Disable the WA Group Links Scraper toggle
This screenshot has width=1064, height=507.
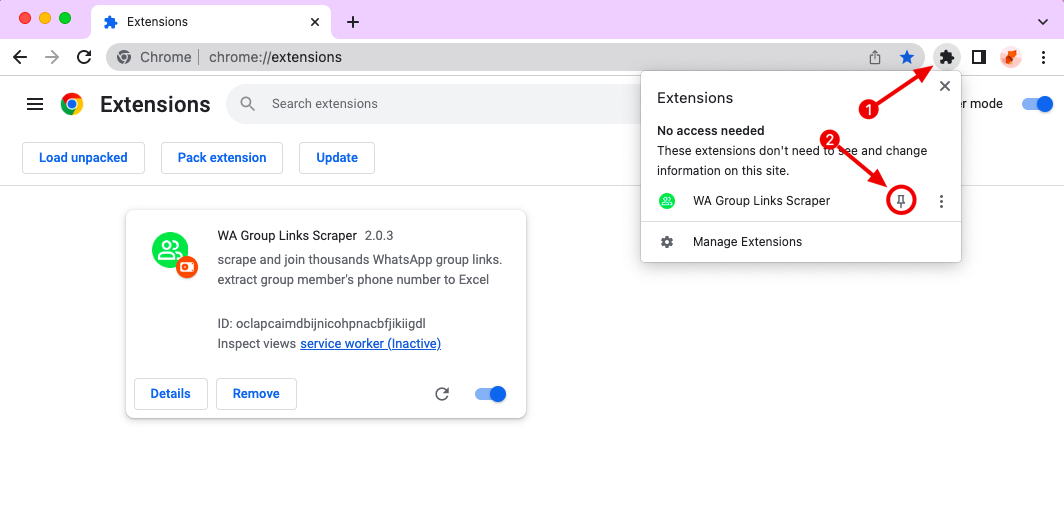490,394
